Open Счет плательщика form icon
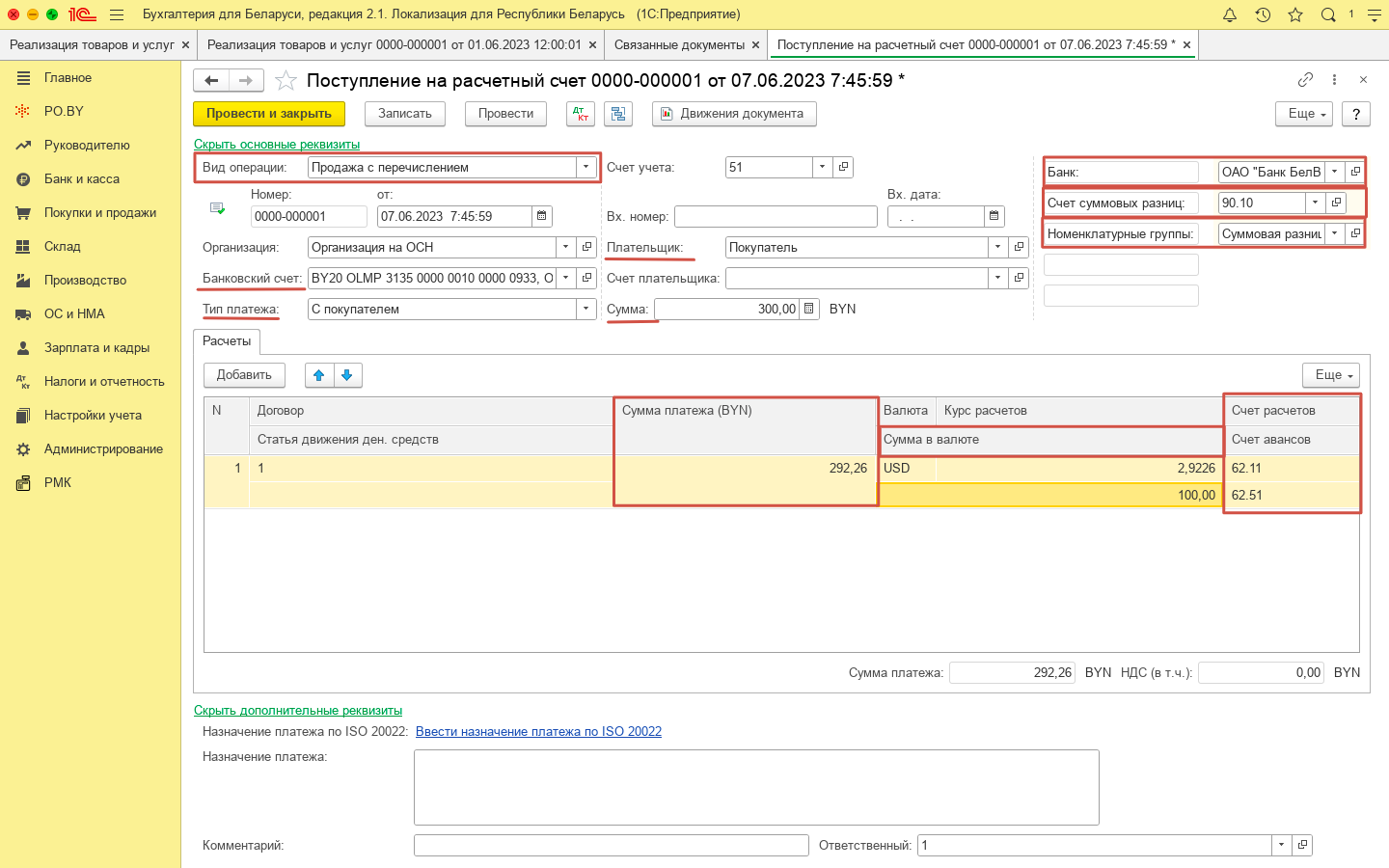Screen dimensions: 1389x868 [x=1019, y=278]
